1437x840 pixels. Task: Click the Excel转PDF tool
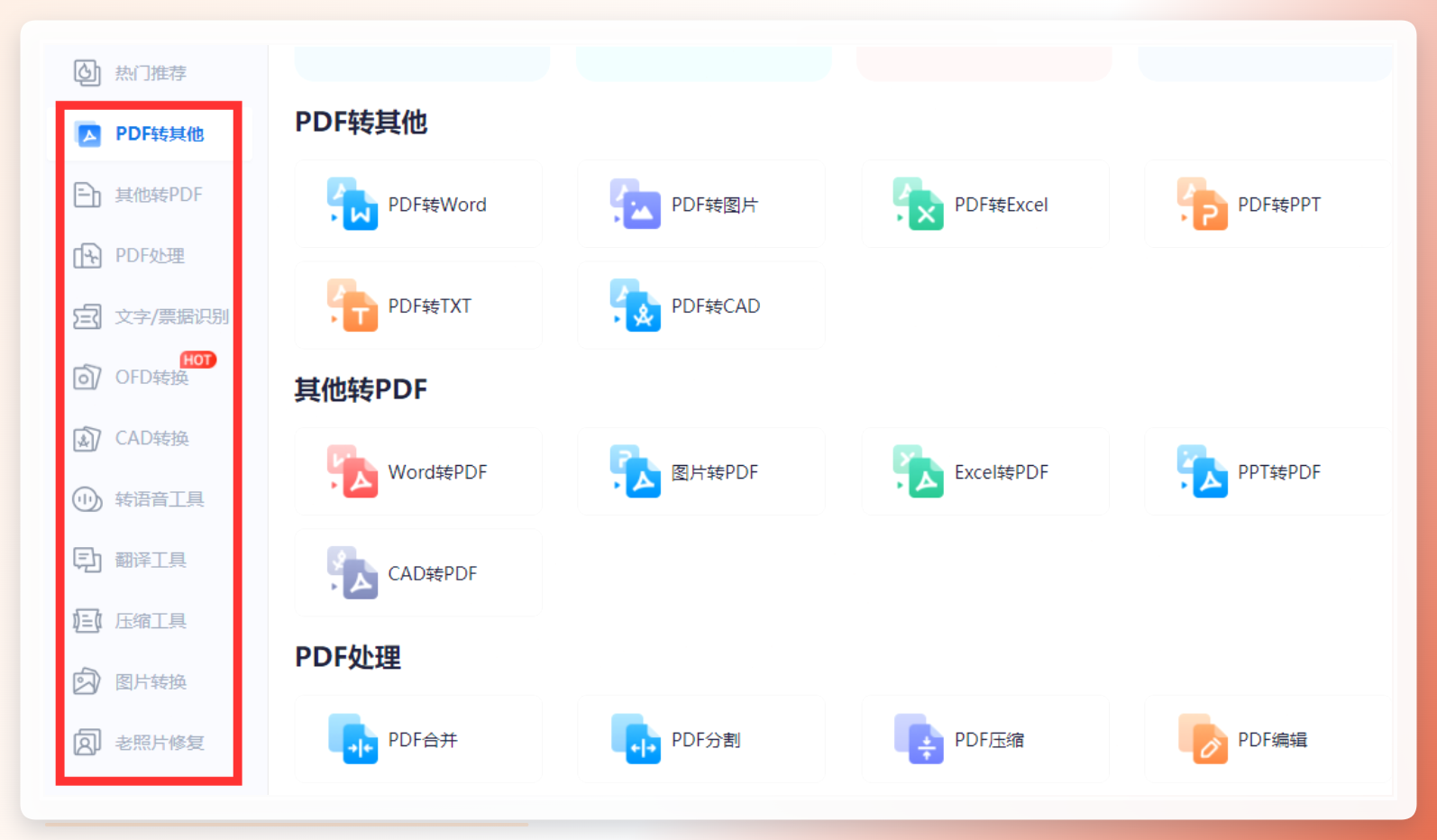point(985,471)
